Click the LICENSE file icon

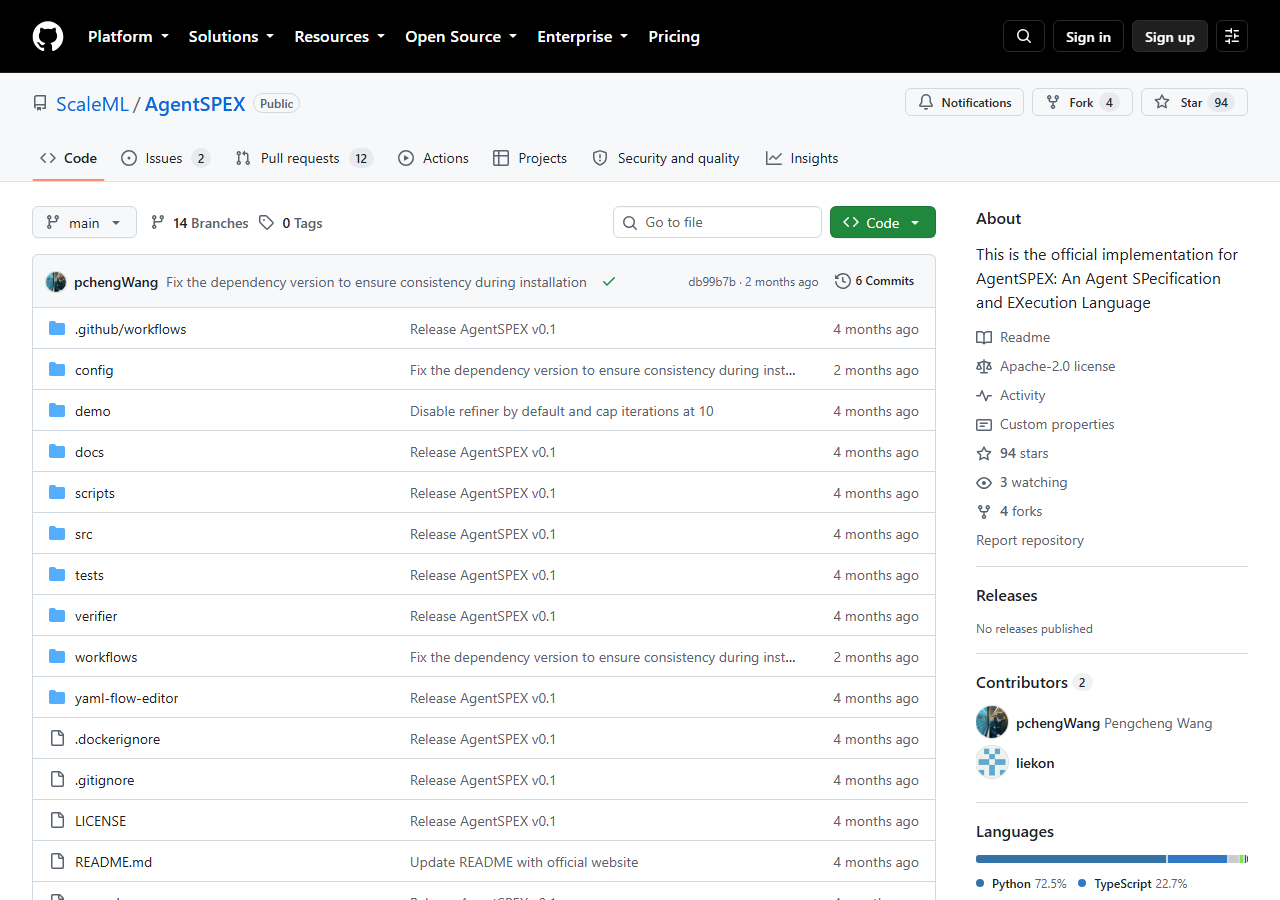(x=57, y=820)
